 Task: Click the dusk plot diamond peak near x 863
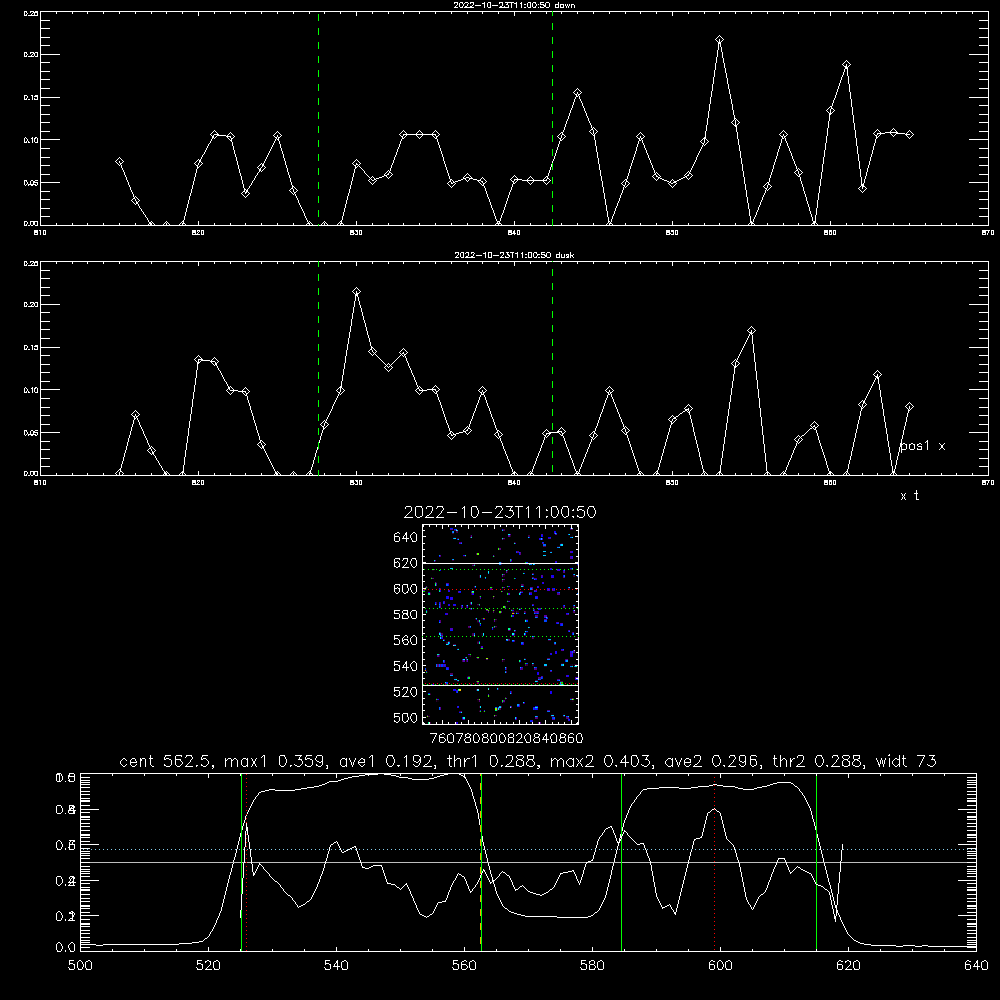(x=878, y=374)
